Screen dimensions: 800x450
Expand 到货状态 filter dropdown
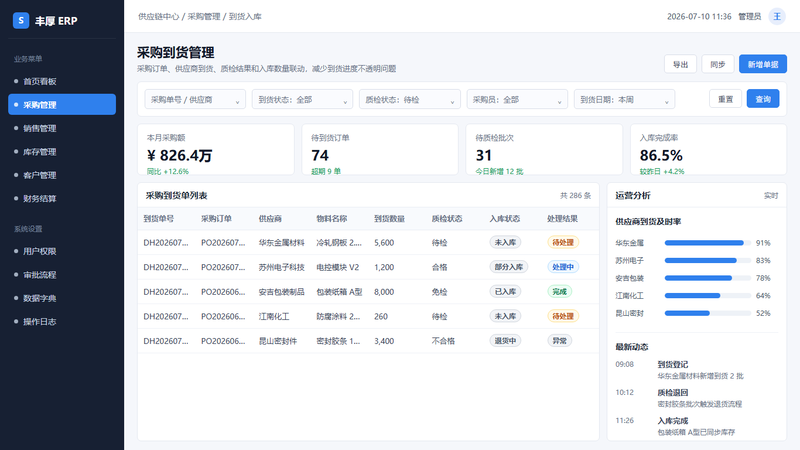pyautogui.click(x=302, y=99)
